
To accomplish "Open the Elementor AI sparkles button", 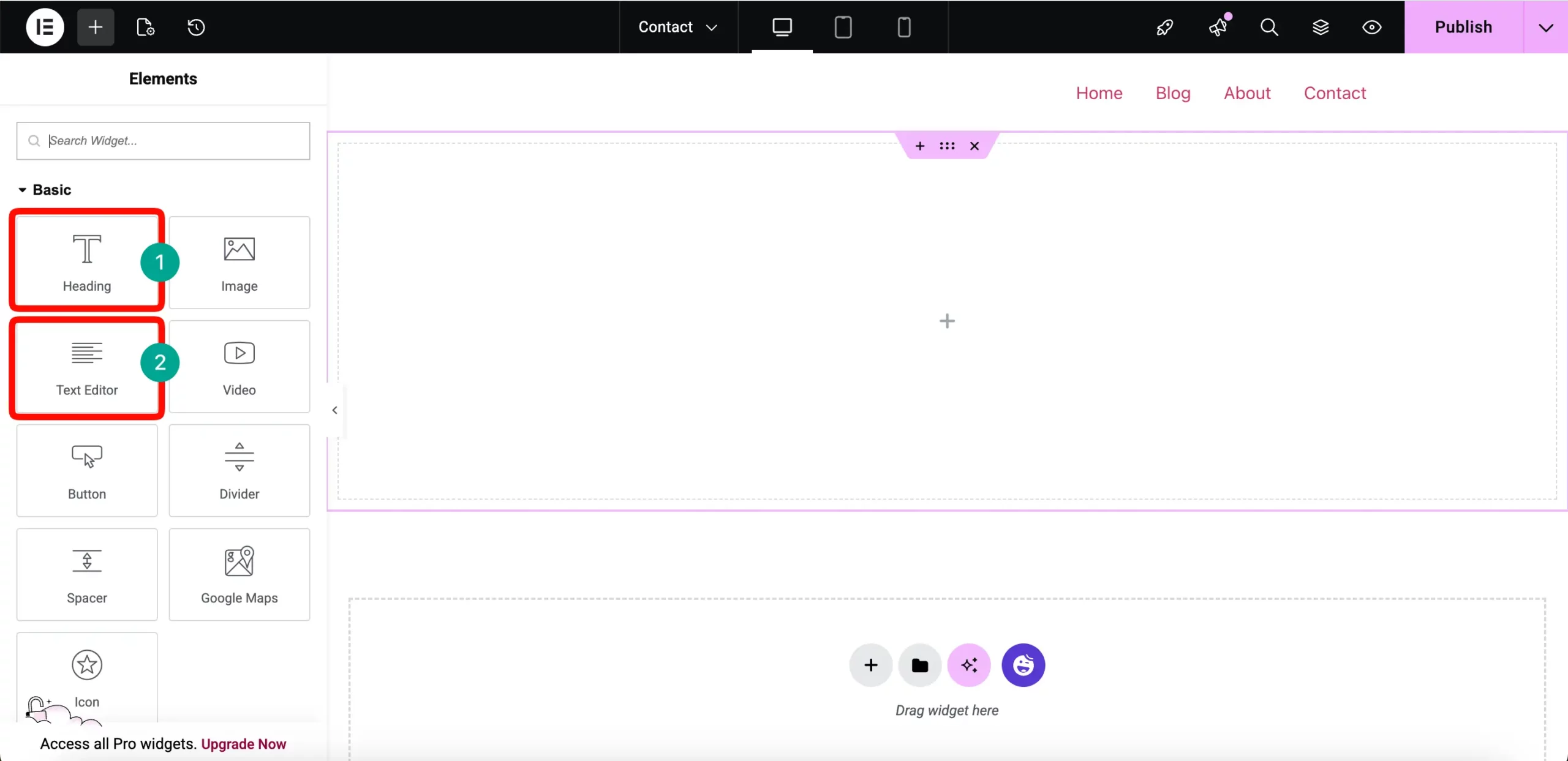I will pyautogui.click(x=969, y=665).
